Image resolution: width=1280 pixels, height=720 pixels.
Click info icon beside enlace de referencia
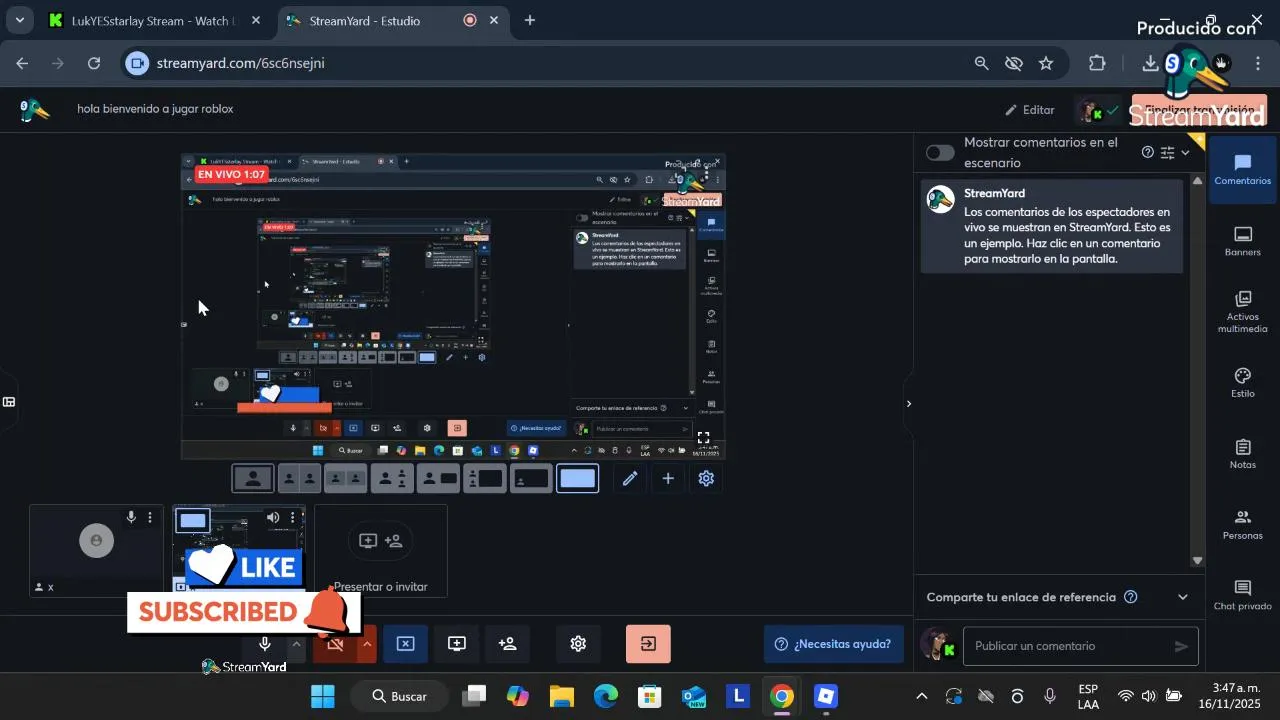coord(1131,597)
